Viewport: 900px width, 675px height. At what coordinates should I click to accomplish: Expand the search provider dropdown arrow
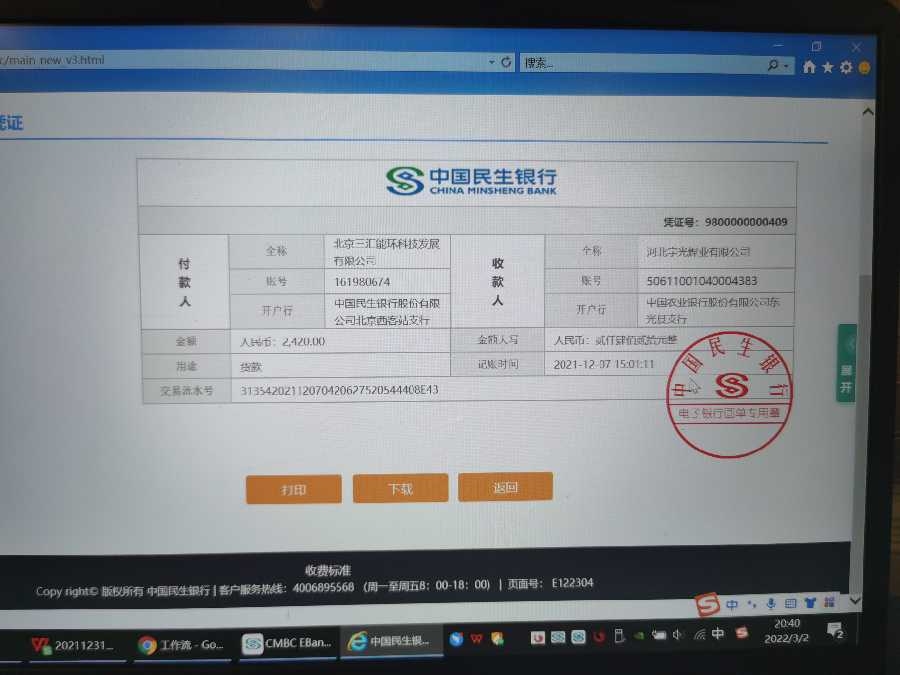pyautogui.click(x=788, y=66)
